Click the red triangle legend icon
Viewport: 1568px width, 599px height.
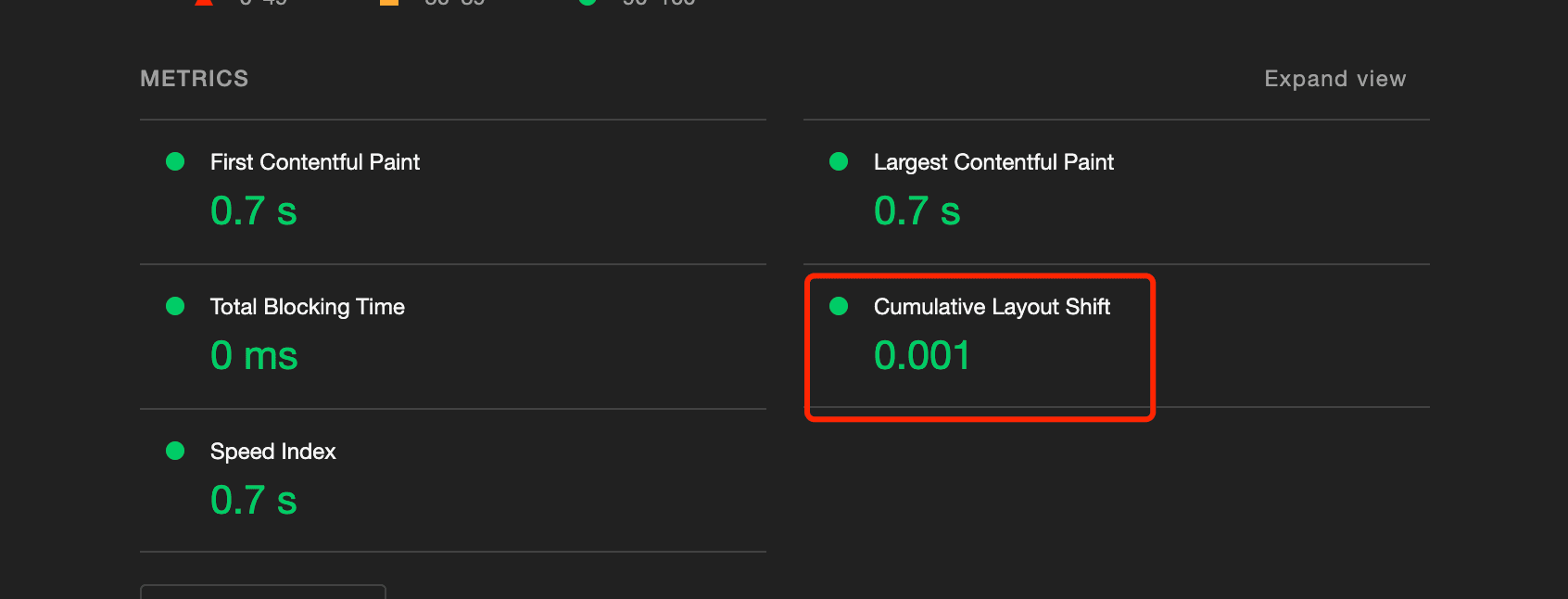pos(204,2)
